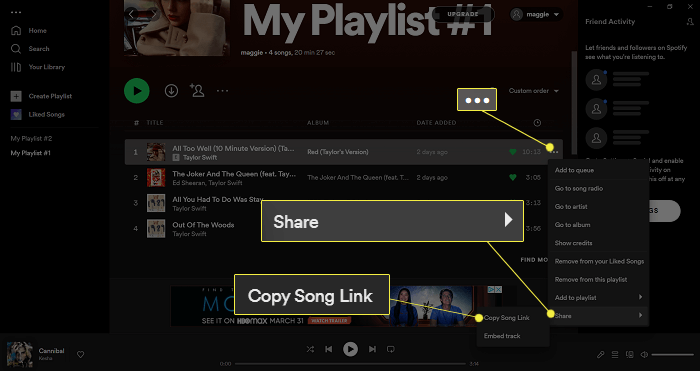Select Go to album

pyautogui.click(x=598, y=225)
